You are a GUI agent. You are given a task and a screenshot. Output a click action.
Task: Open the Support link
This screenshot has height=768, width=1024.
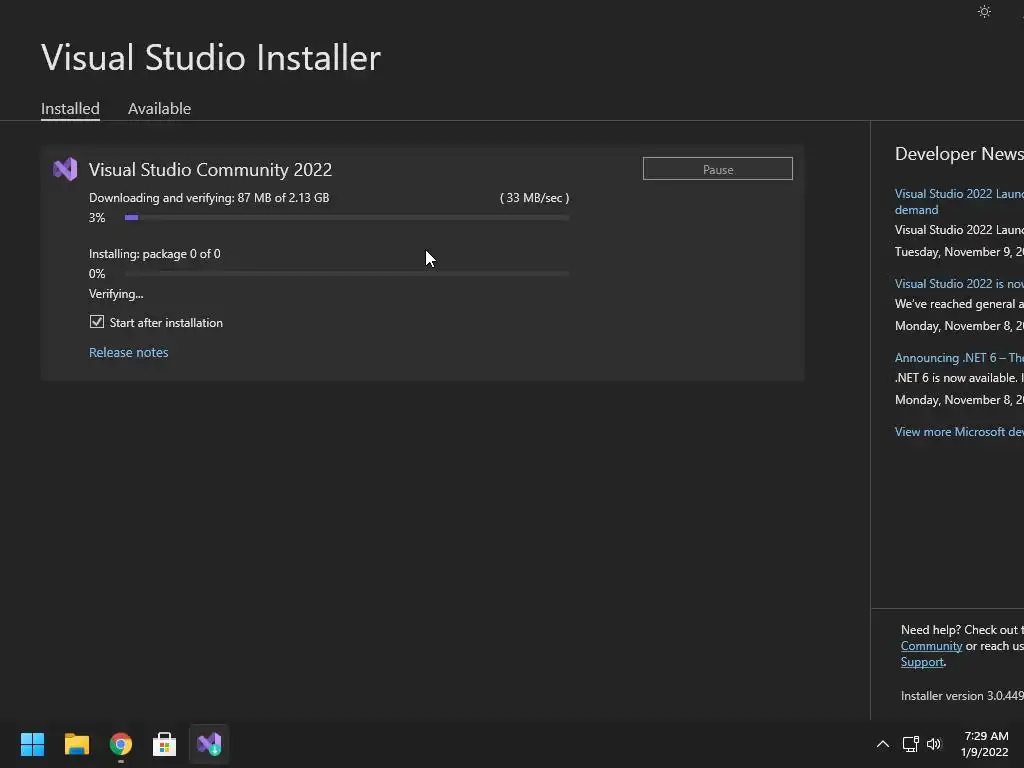tap(922, 662)
